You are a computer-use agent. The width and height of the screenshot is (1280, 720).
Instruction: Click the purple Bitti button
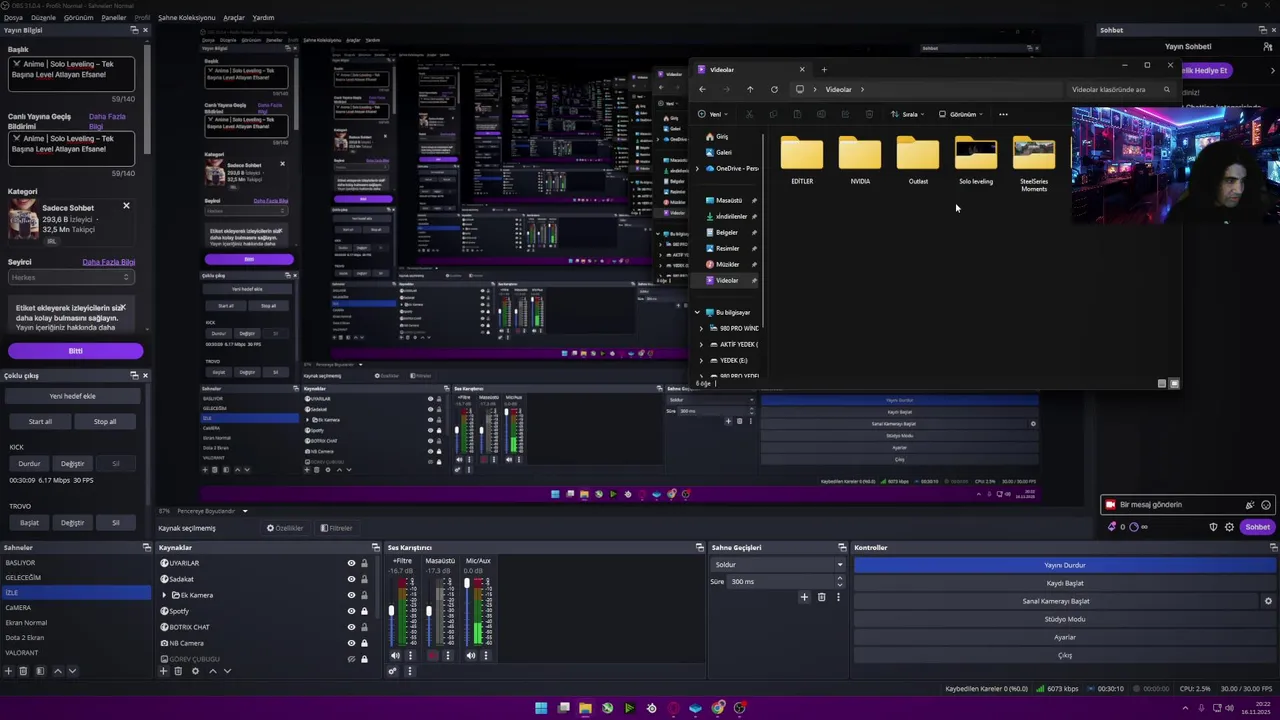pos(76,351)
